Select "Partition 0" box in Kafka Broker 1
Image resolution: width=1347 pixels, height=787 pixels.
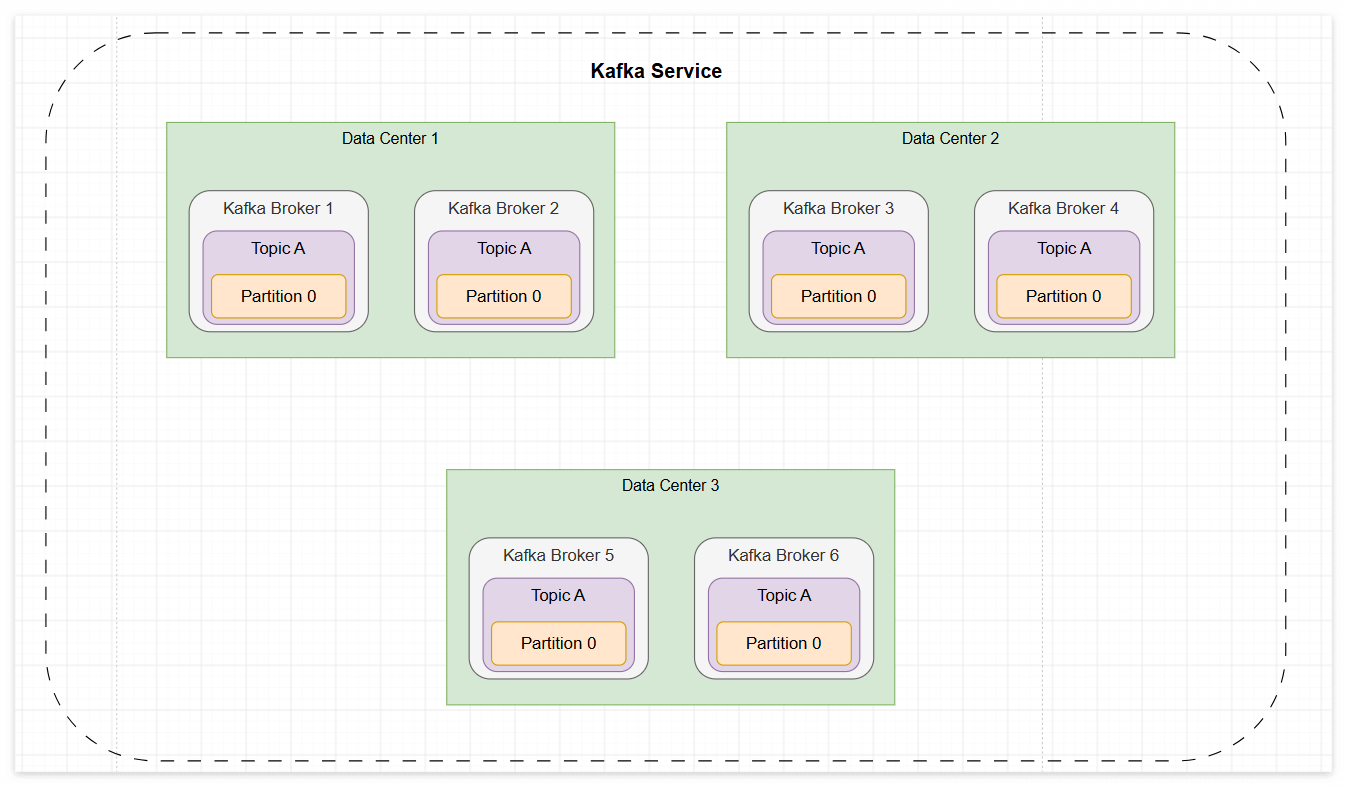(x=278, y=296)
